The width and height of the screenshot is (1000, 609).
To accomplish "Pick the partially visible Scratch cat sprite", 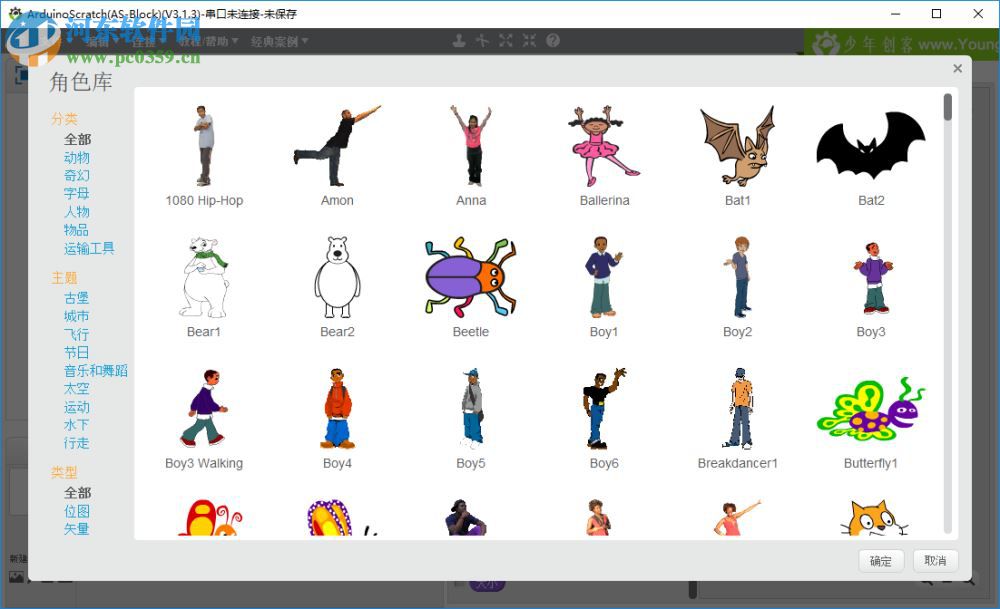I will (874, 517).
